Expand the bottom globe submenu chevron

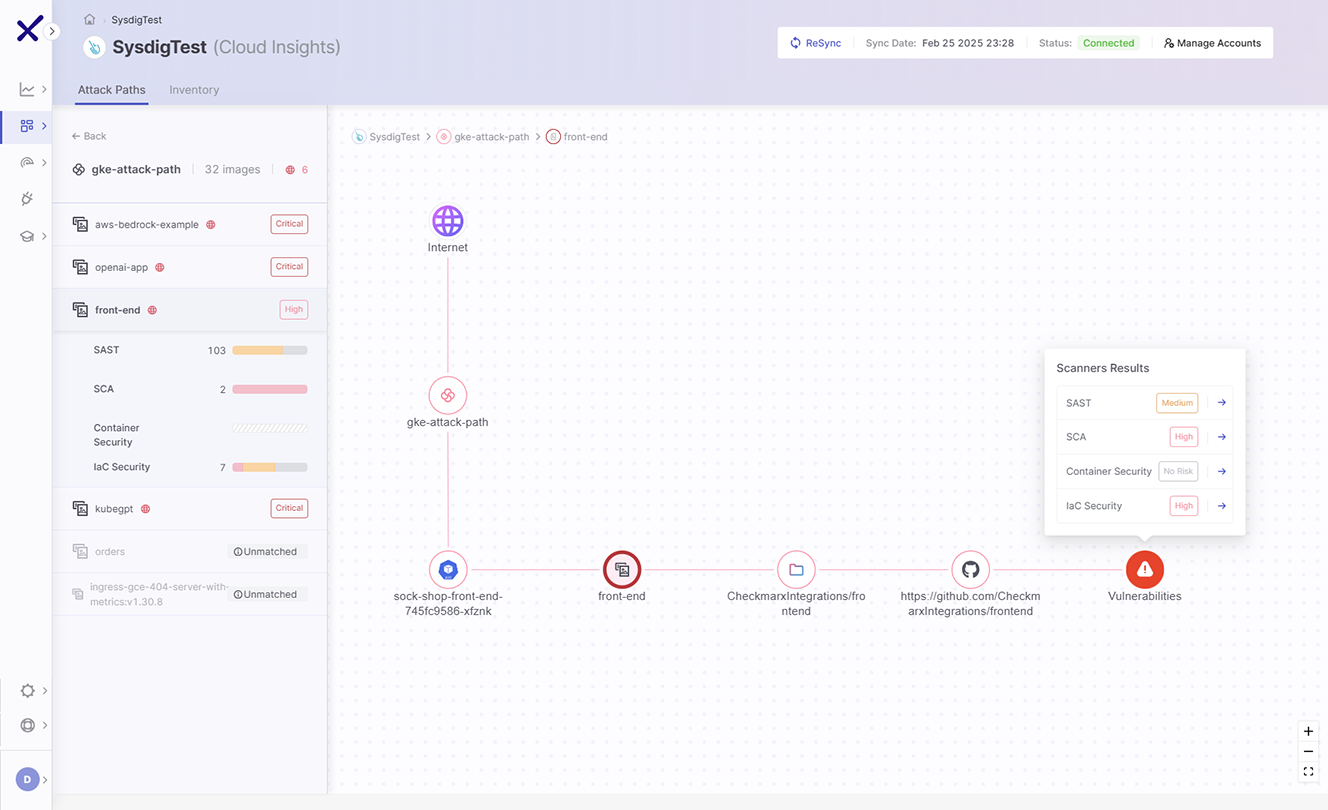tap(44, 725)
